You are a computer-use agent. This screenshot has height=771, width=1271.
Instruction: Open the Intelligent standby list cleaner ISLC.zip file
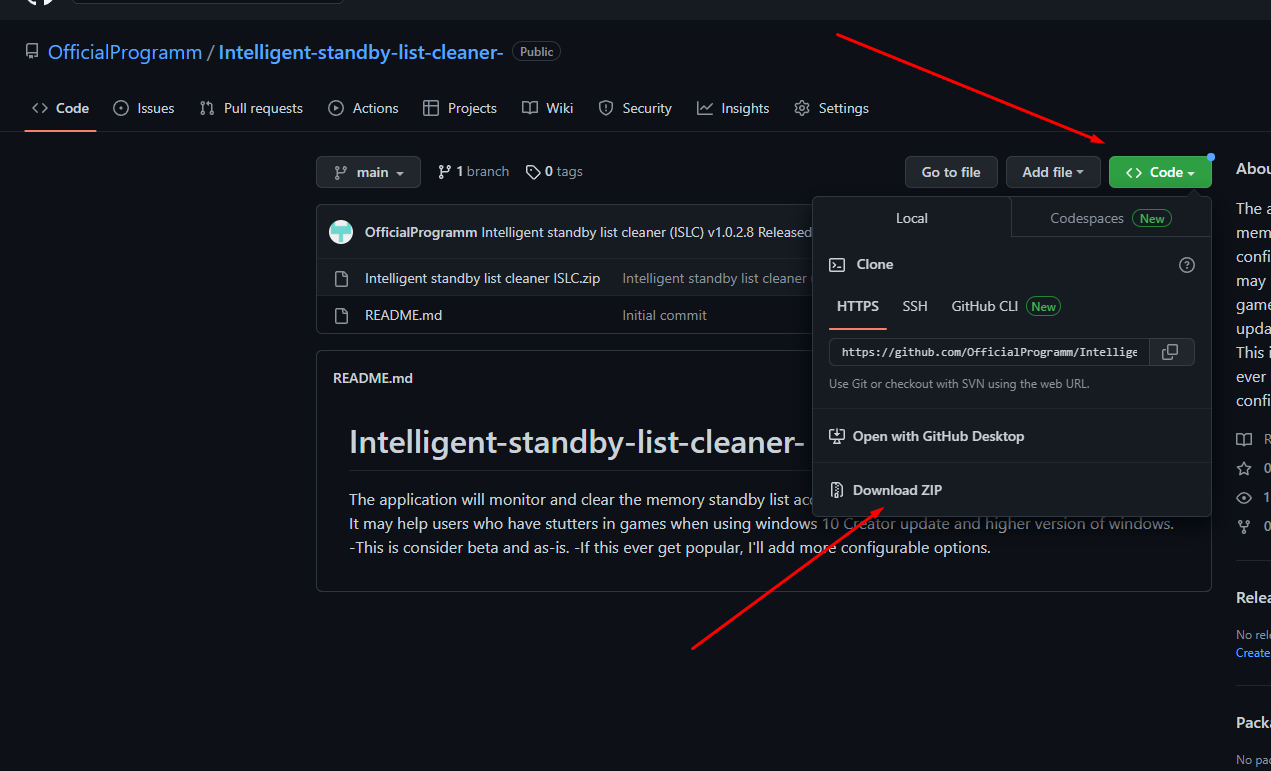click(482, 278)
